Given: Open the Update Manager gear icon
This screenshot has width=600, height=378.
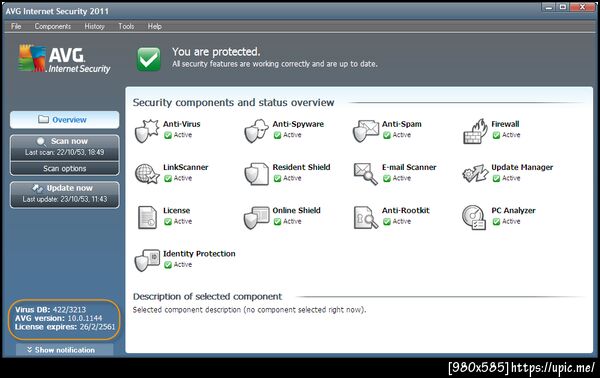Looking at the screenshot, I should click(x=475, y=174).
